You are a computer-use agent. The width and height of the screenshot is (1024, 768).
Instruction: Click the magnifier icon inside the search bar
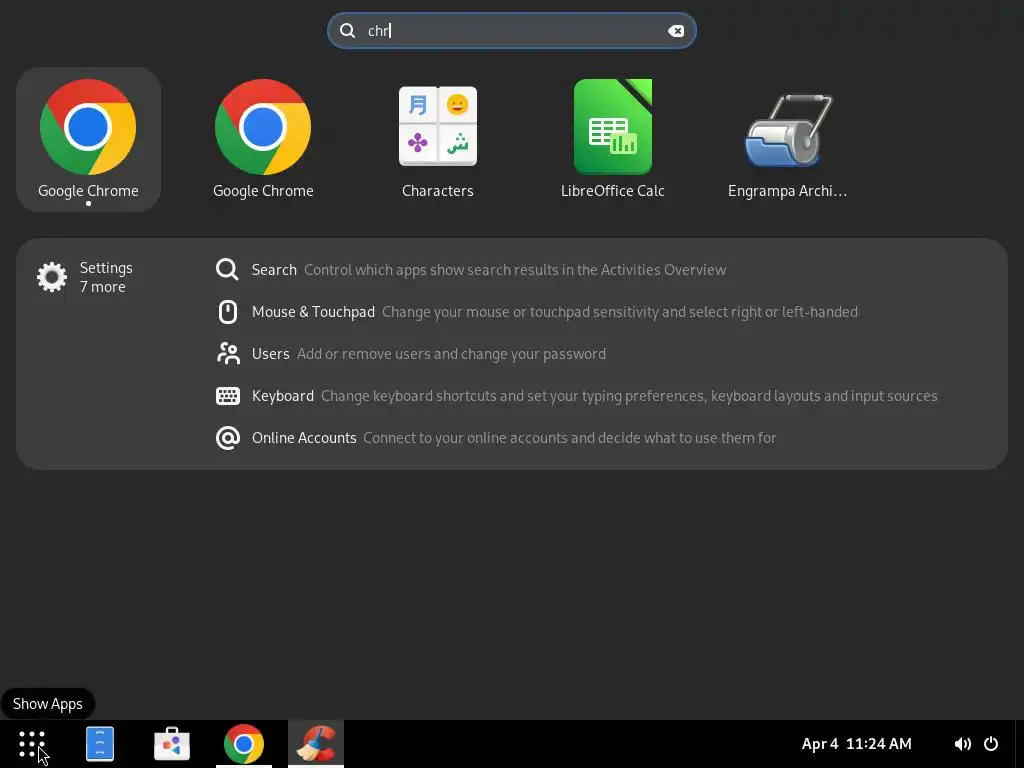[x=347, y=31]
